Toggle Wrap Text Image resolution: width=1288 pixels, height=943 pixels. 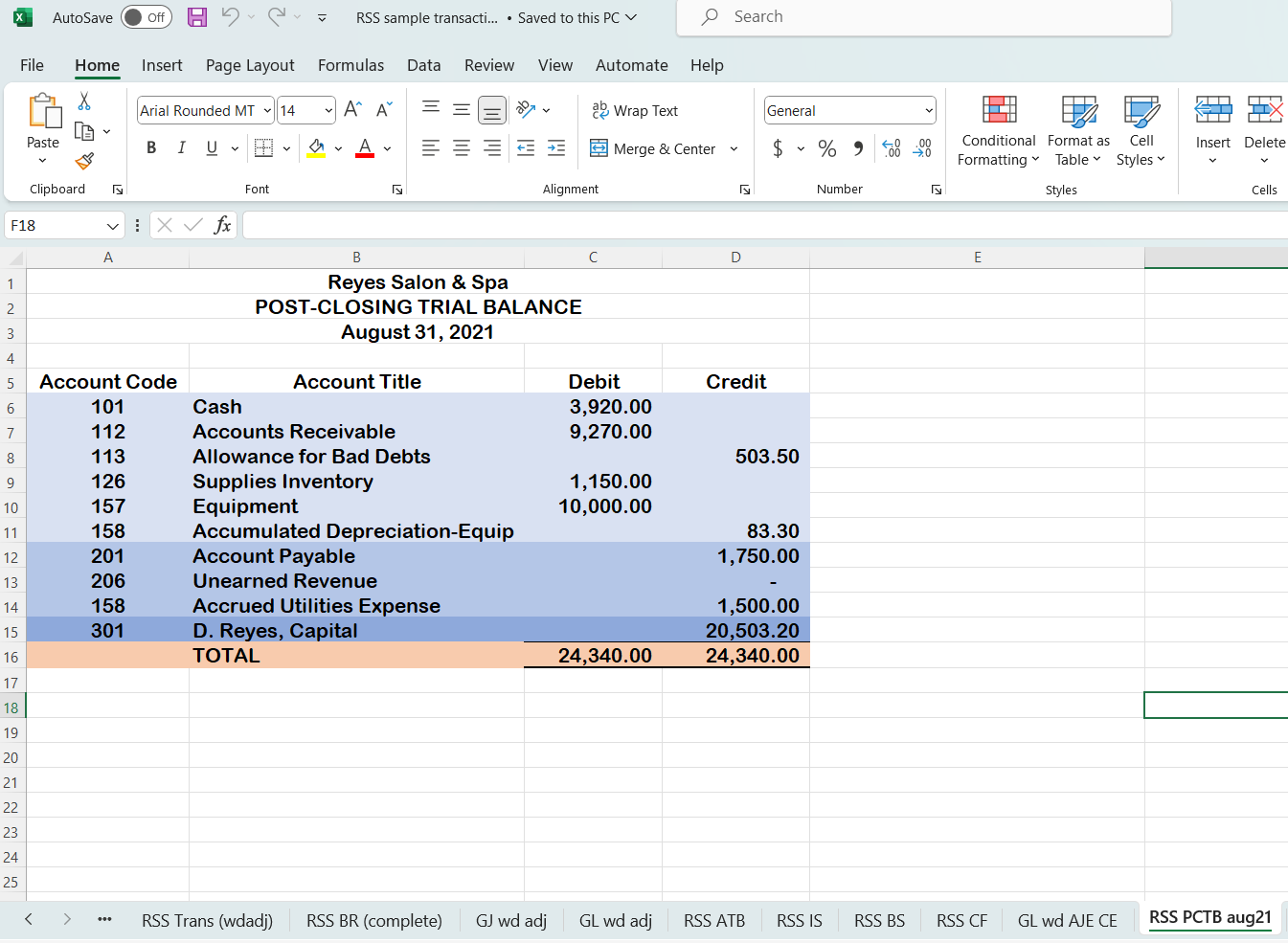click(x=635, y=111)
